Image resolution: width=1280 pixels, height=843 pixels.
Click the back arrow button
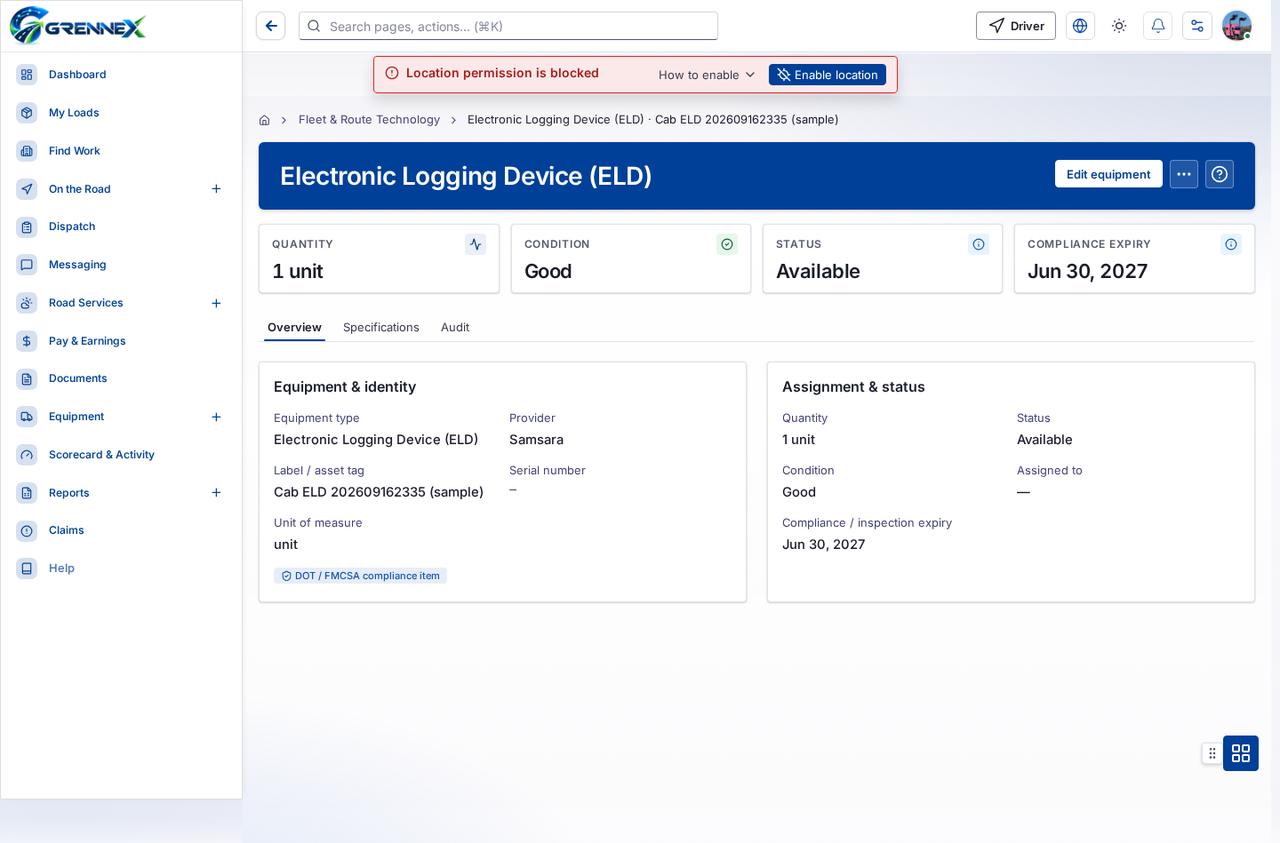271,26
